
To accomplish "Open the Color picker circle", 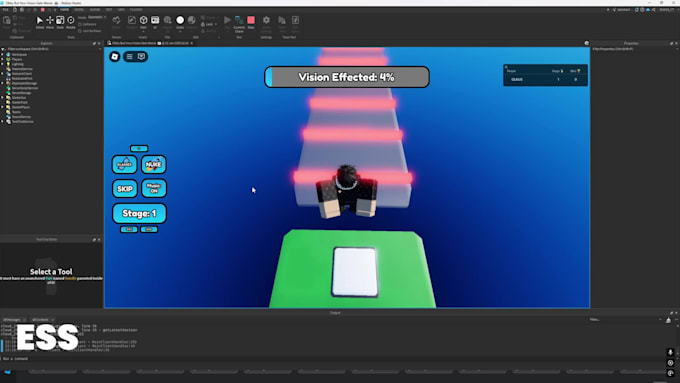I will 180,20.
